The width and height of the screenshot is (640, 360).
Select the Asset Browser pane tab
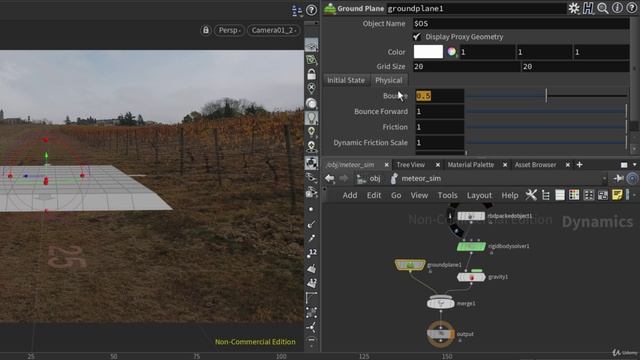[535, 164]
